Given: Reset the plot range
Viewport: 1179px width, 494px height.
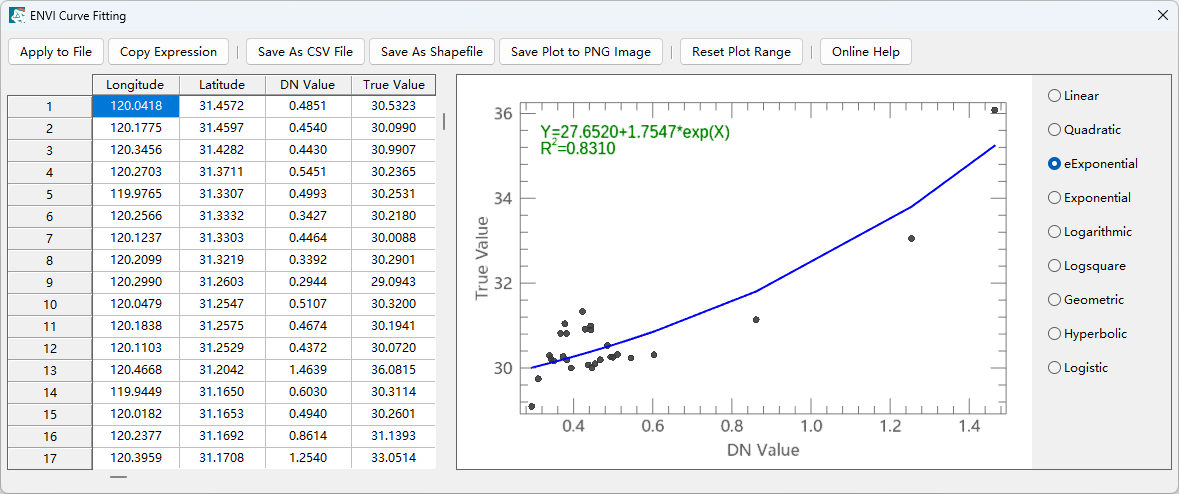Looking at the screenshot, I should coord(741,52).
